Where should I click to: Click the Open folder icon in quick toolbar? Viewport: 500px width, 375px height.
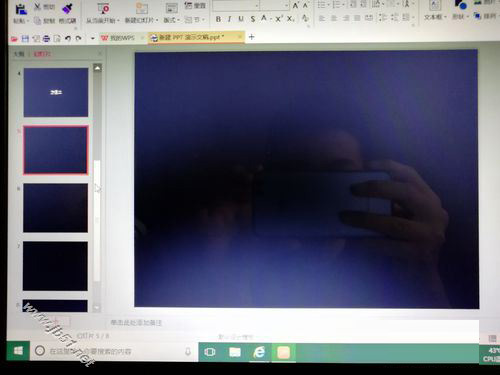coord(14,39)
